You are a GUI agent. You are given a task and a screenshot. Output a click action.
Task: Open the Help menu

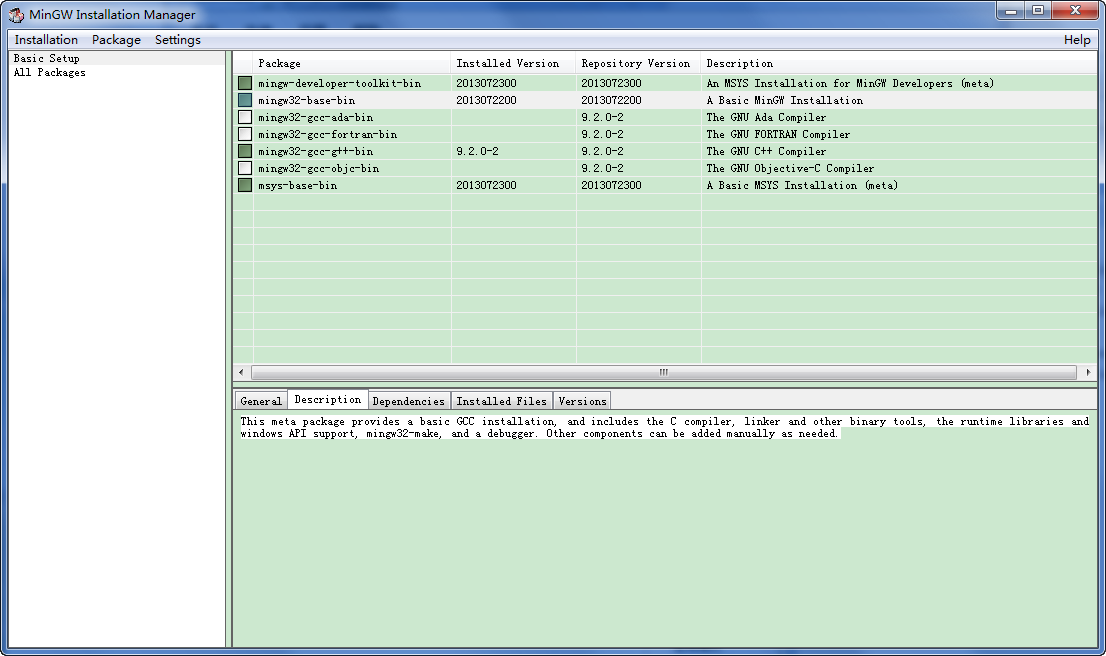tap(1077, 40)
